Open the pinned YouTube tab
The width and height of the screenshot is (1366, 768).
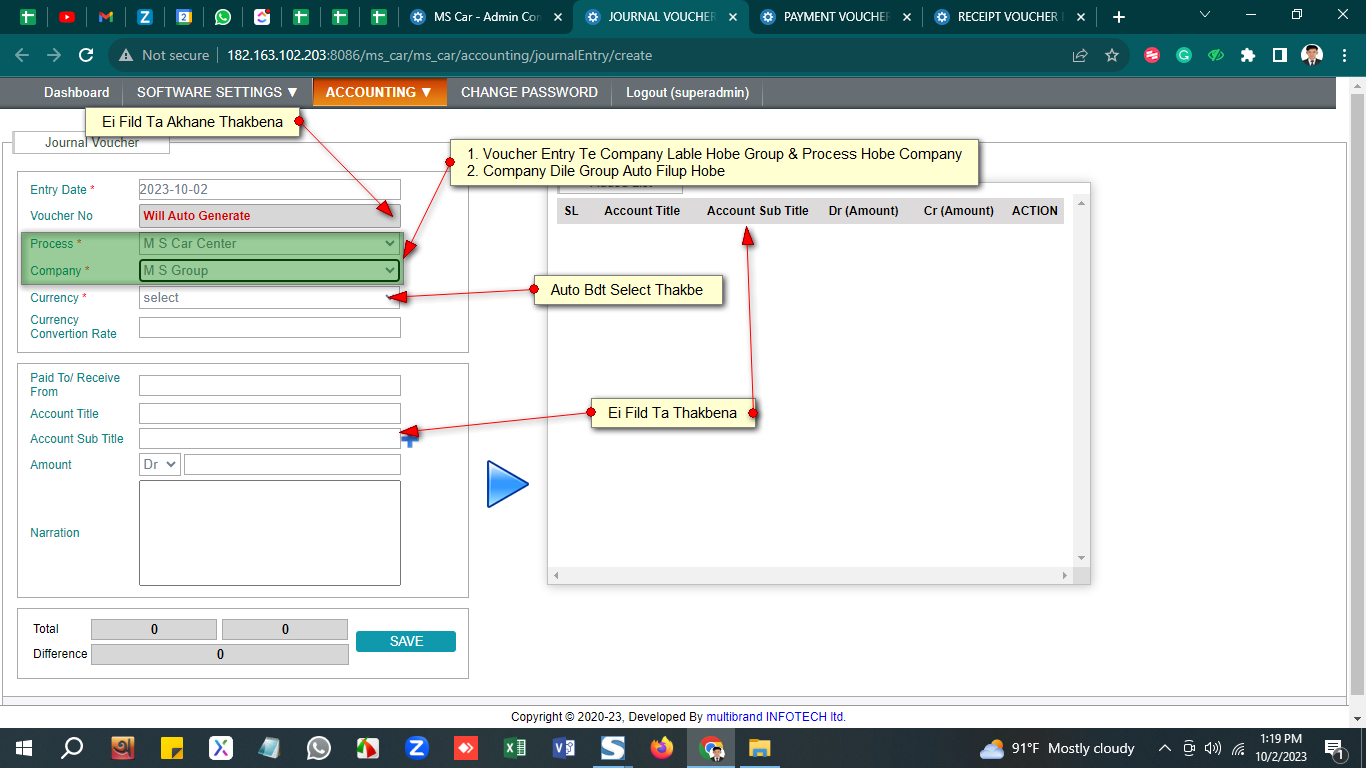click(x=67, y=17)
